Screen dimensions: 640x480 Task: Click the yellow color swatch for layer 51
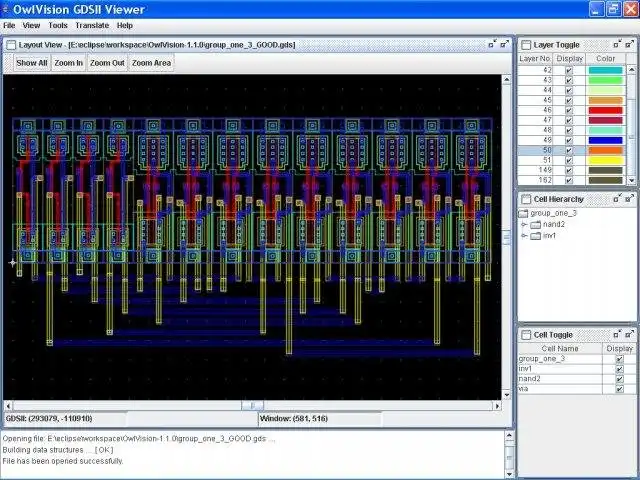(605, 160)
